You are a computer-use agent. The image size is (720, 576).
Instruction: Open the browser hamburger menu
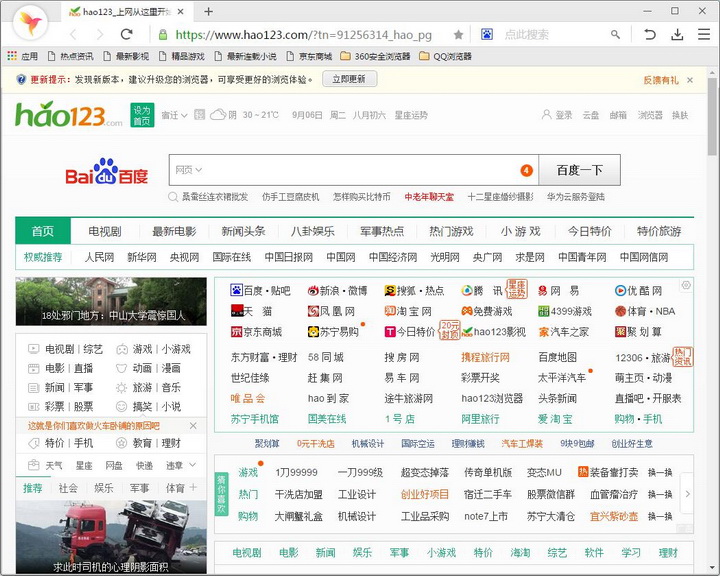pyautogui.click(x=703, y=34)
